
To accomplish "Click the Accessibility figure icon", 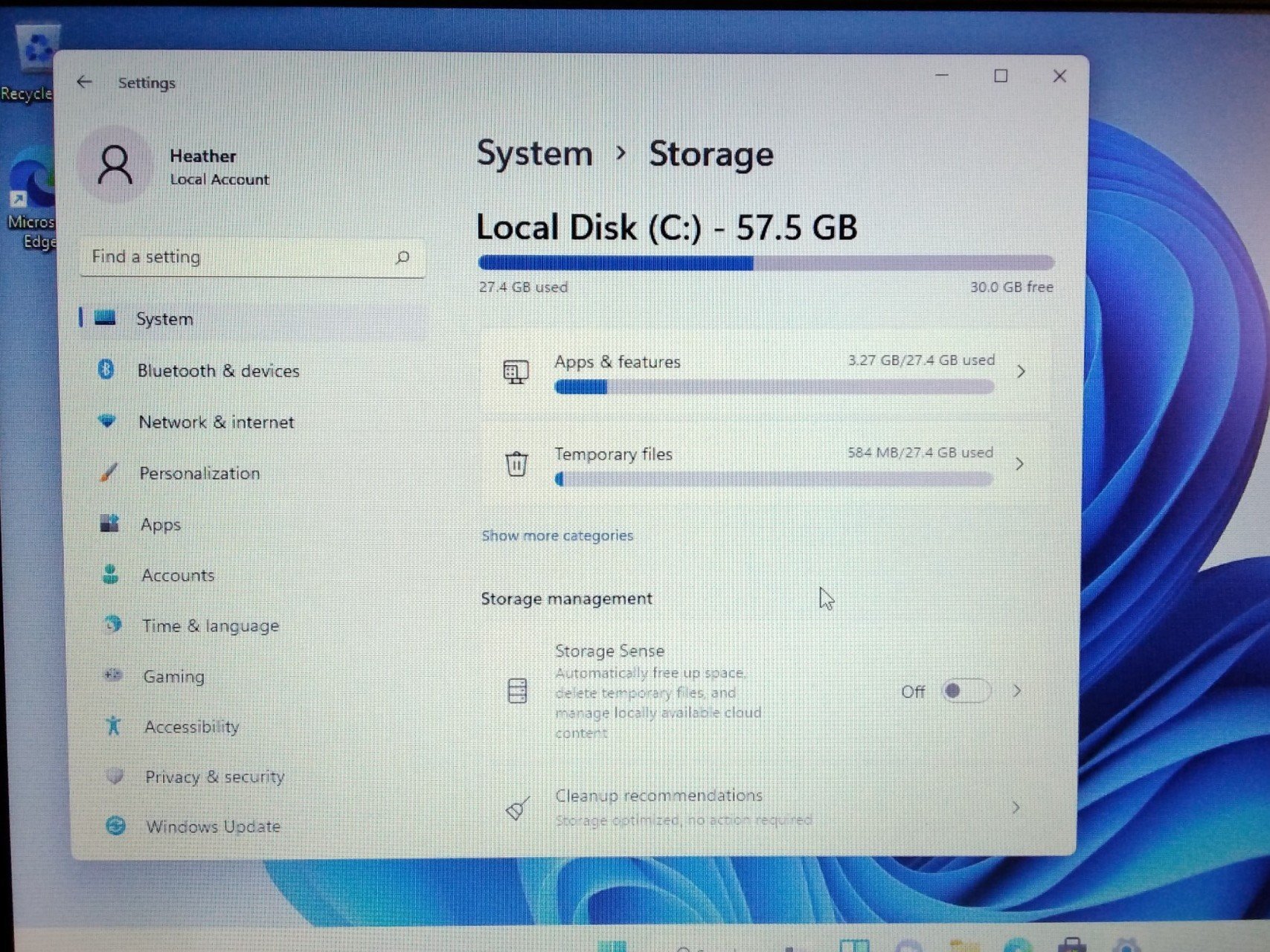I will point(114,725).
